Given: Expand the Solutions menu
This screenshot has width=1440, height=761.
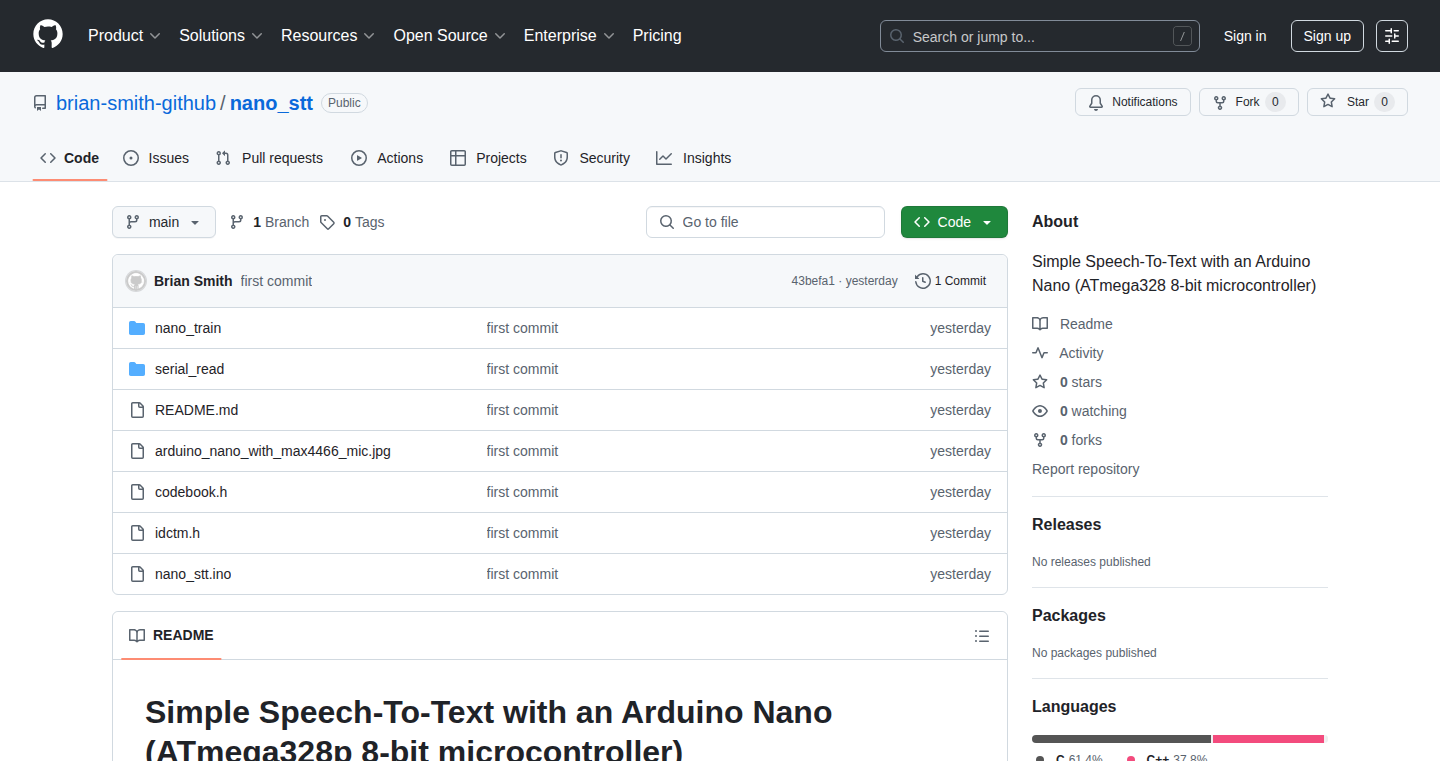Looking at the screenshot, I should click(x=221, y=35).
